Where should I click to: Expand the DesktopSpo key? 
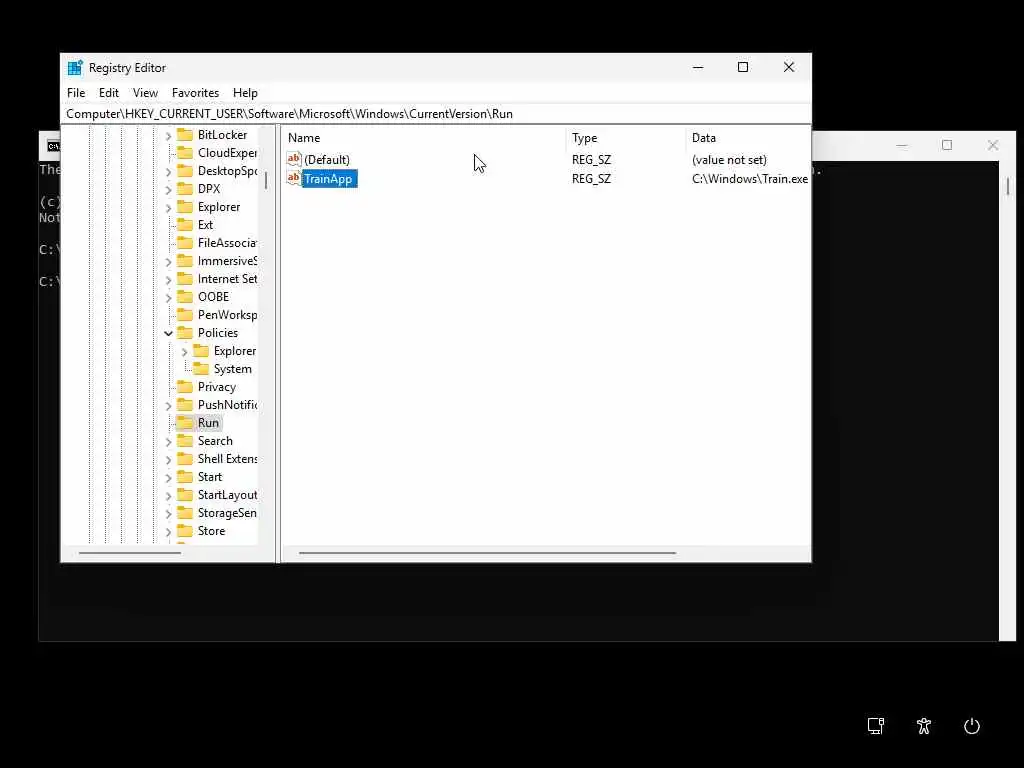pos(168,171)
